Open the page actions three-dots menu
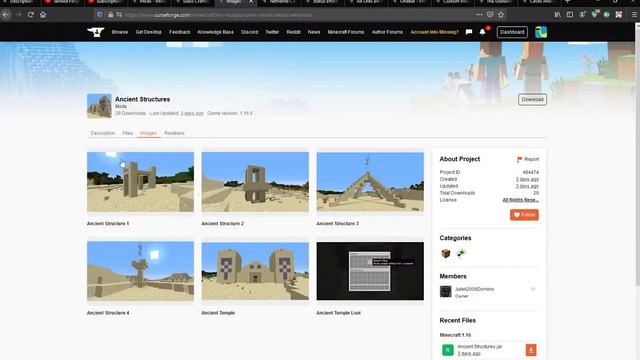The width and height of the screenshot is (640, 360). tap(479, 15)
